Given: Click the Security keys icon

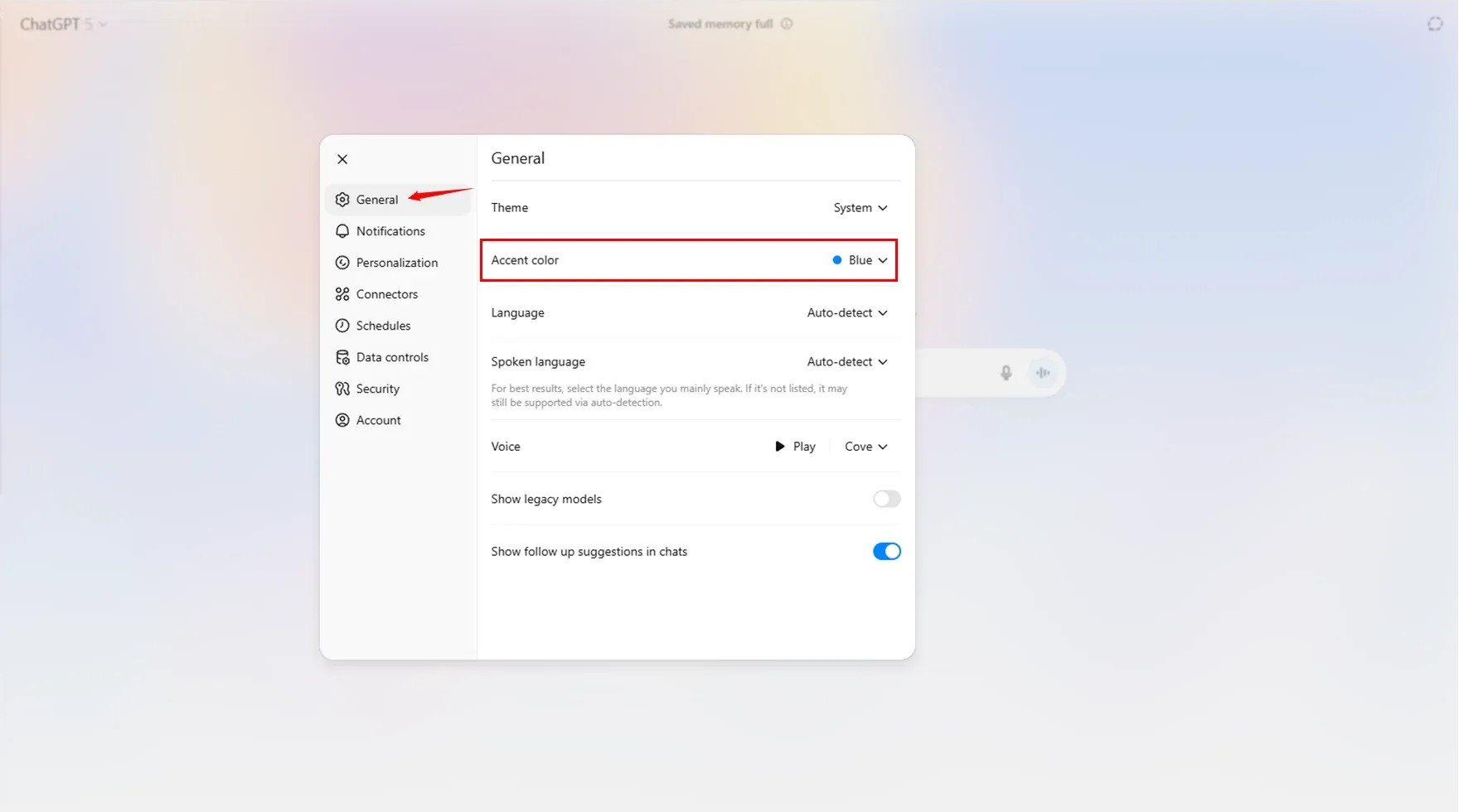Looking at the screenshot, I should [342, 389].
